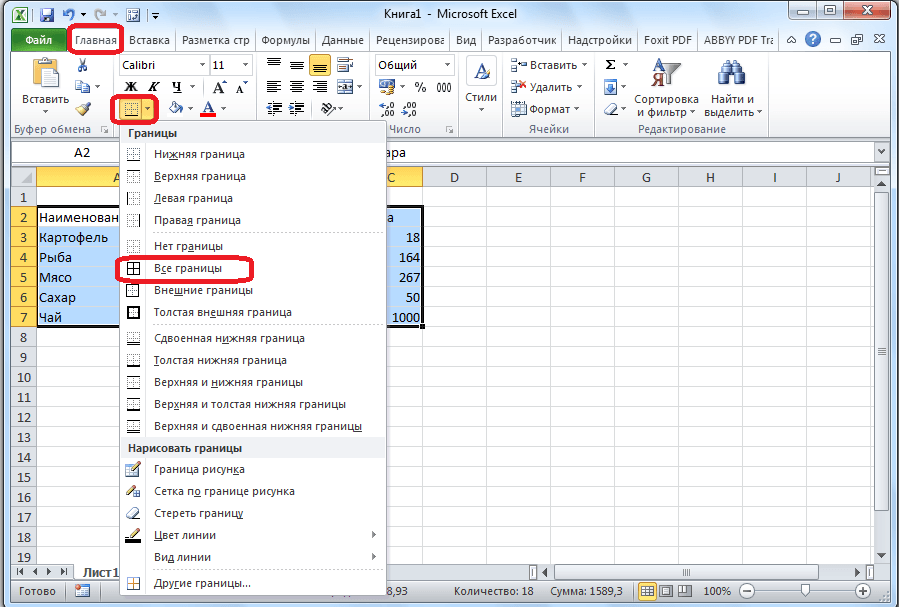Expand the 'Цвет линии' submenu

tap(252, 535)
